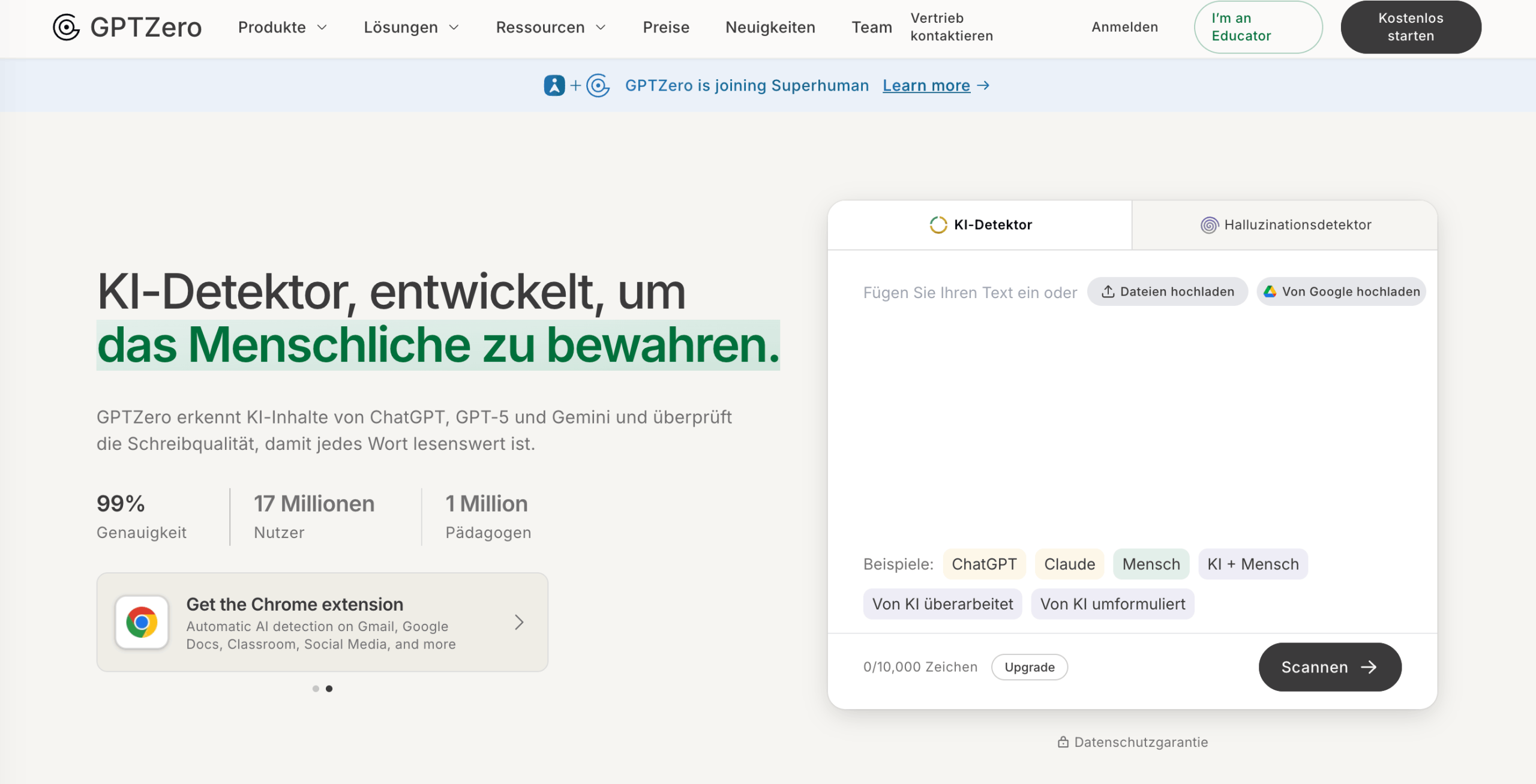This screenshot has width=1536, height=784.
Task: Click the upload icon in Dateien hochladen
Action: 1108,292
